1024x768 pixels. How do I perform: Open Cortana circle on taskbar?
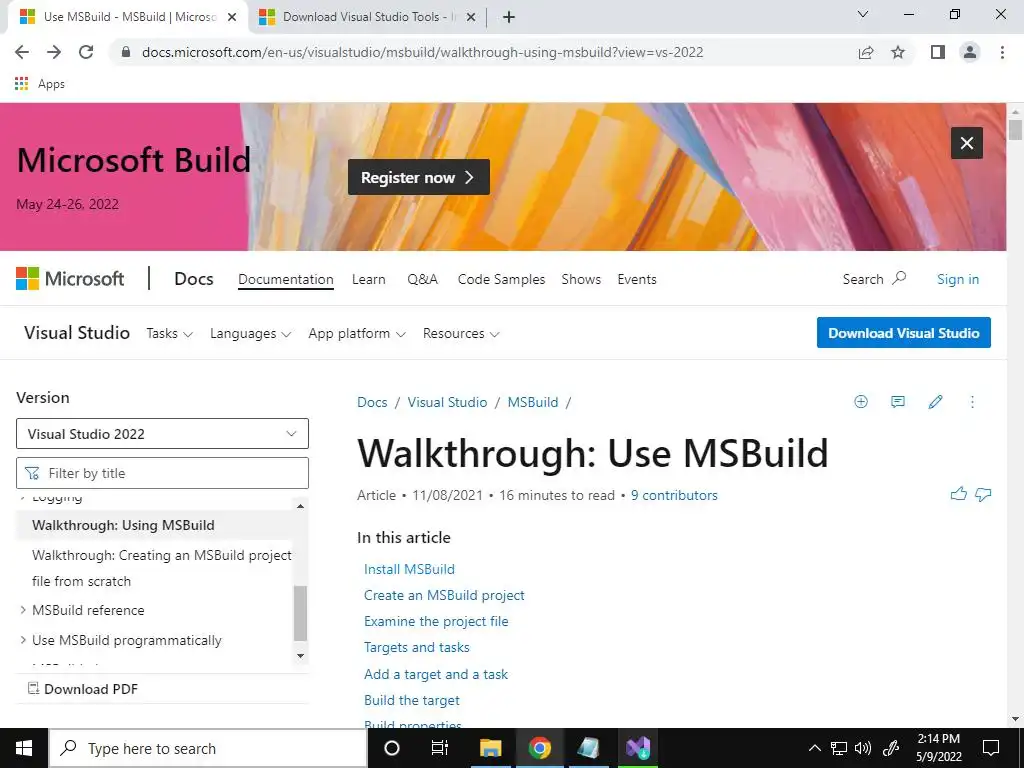click(x=391, y=748)
